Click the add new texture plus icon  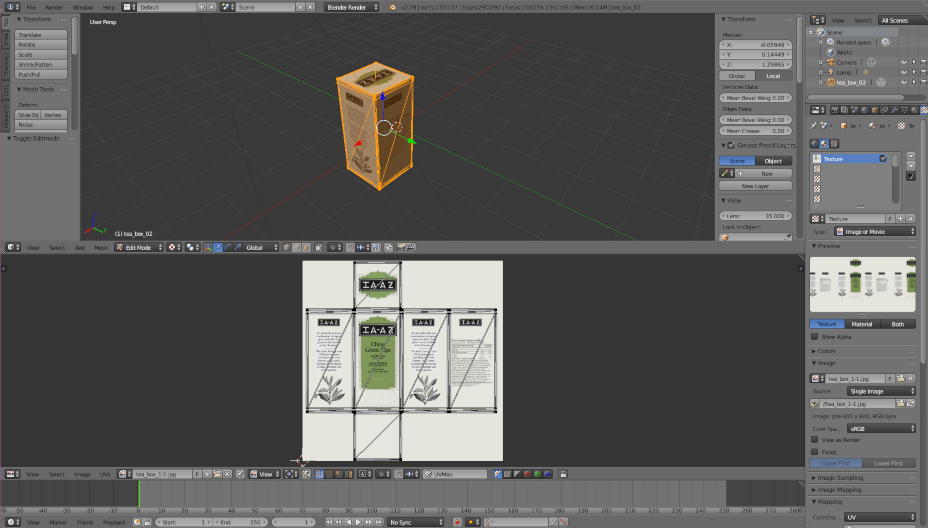[900, 219]
